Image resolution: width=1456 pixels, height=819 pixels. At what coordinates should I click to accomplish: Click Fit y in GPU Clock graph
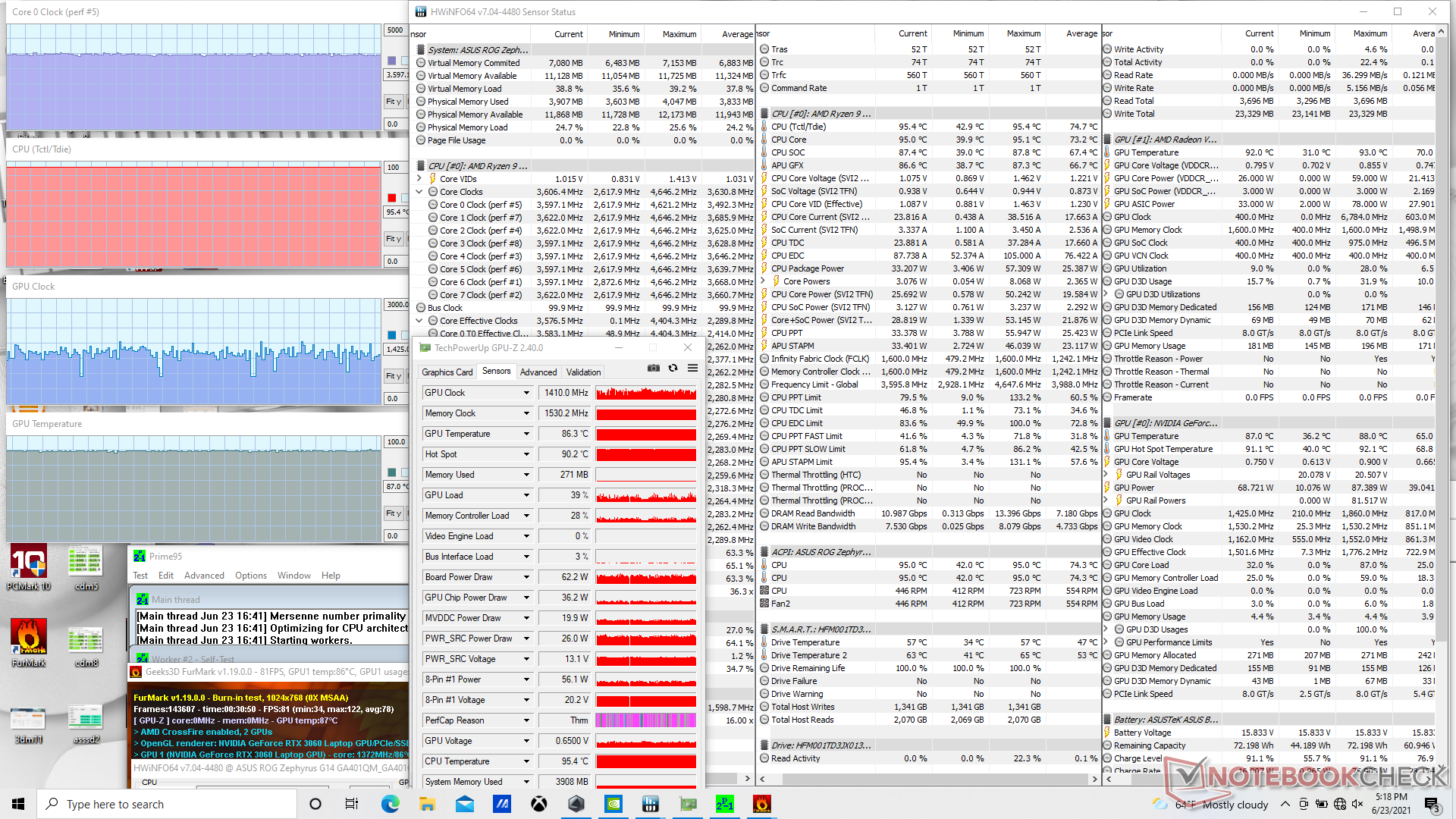(x=394, y=376)
